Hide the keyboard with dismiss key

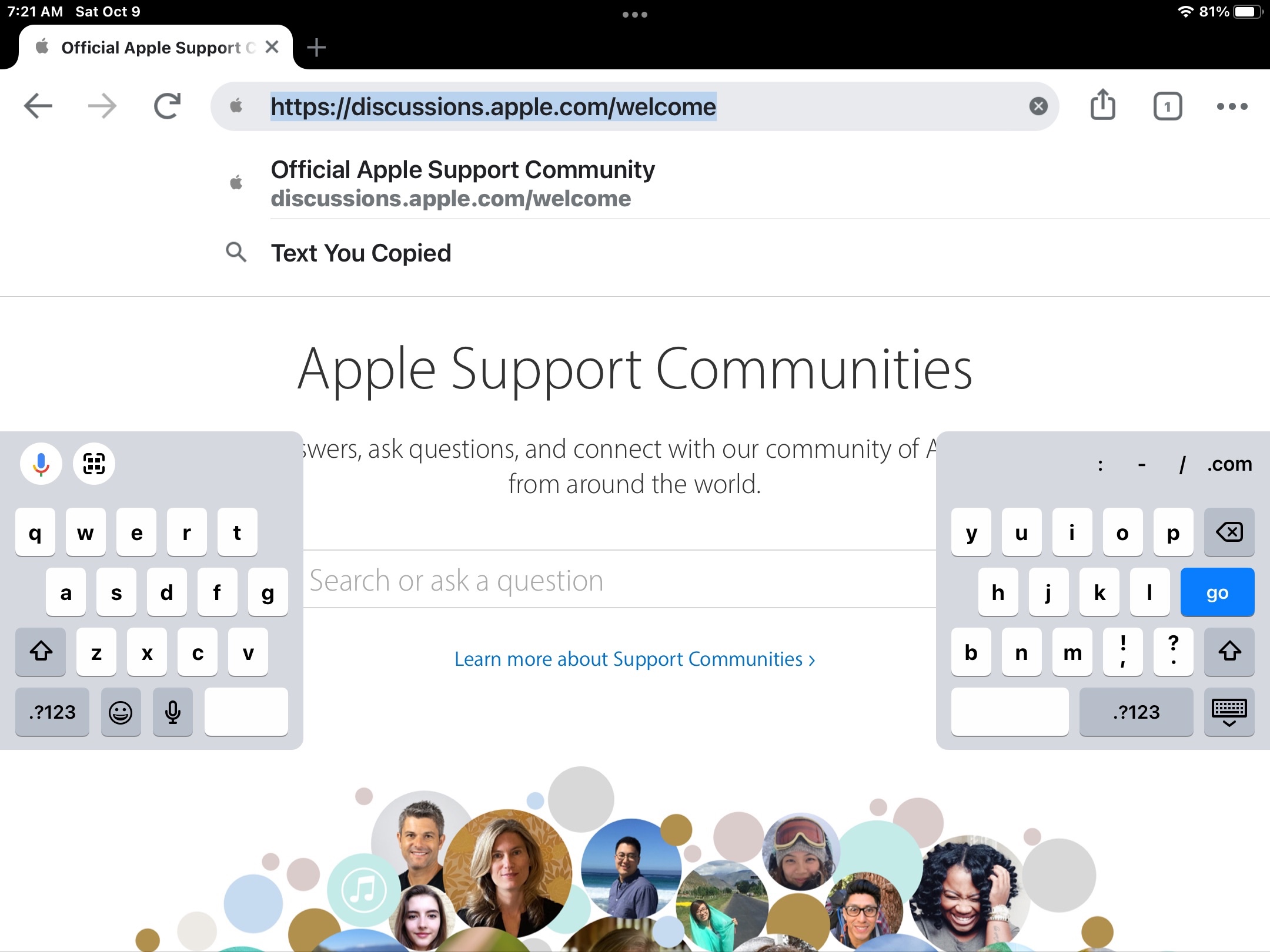coord(1229,712)
